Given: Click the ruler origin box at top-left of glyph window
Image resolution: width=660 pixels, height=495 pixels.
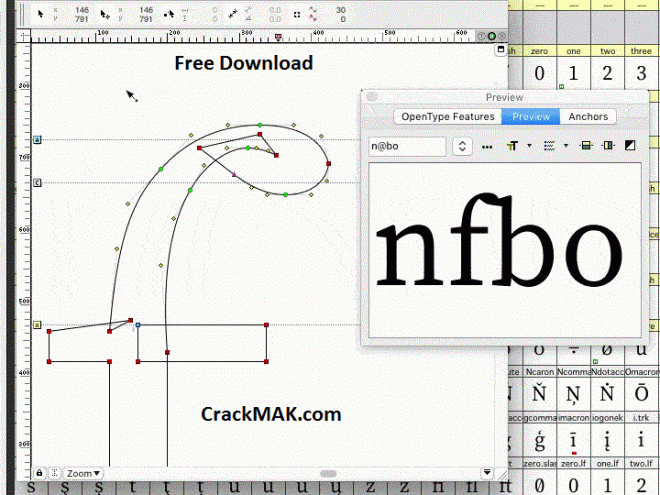Looking at the screenshot, I should pos(24,36).
